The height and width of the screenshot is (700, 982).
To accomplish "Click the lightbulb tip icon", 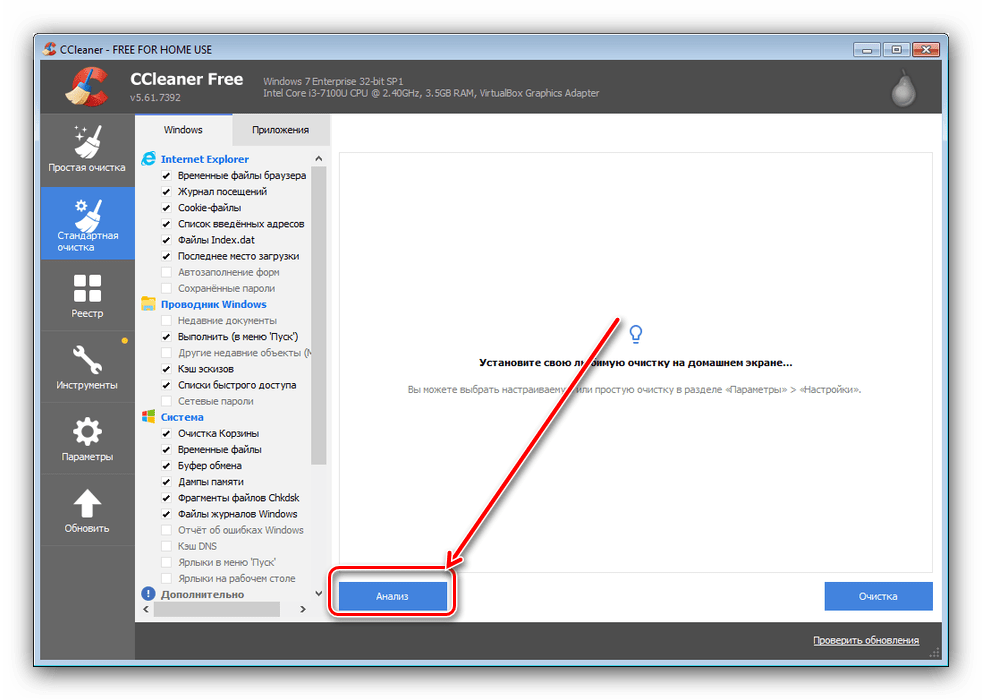I will click(x=635, y=334).
